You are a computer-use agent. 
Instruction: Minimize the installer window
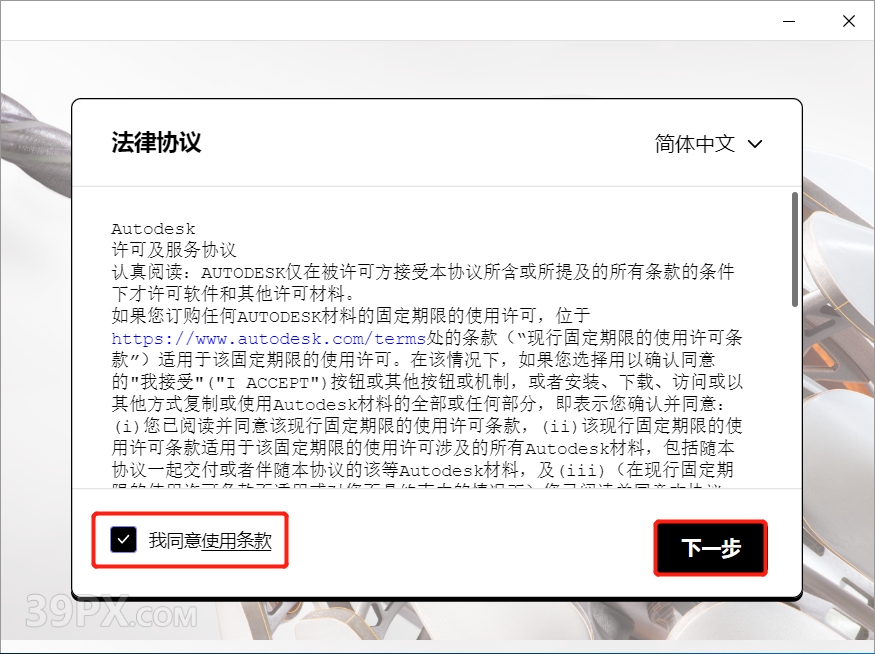click(789, 21)
